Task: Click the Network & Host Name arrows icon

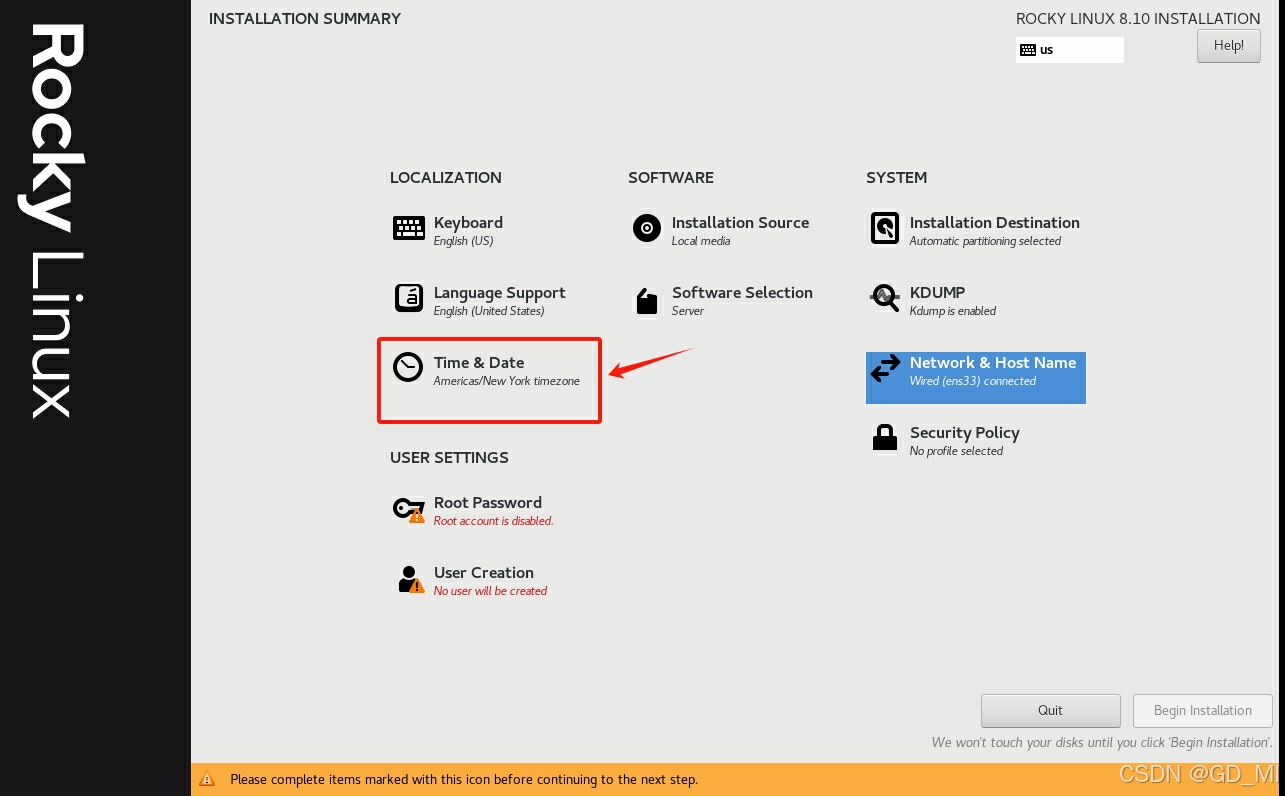Action: pos(885,368)
